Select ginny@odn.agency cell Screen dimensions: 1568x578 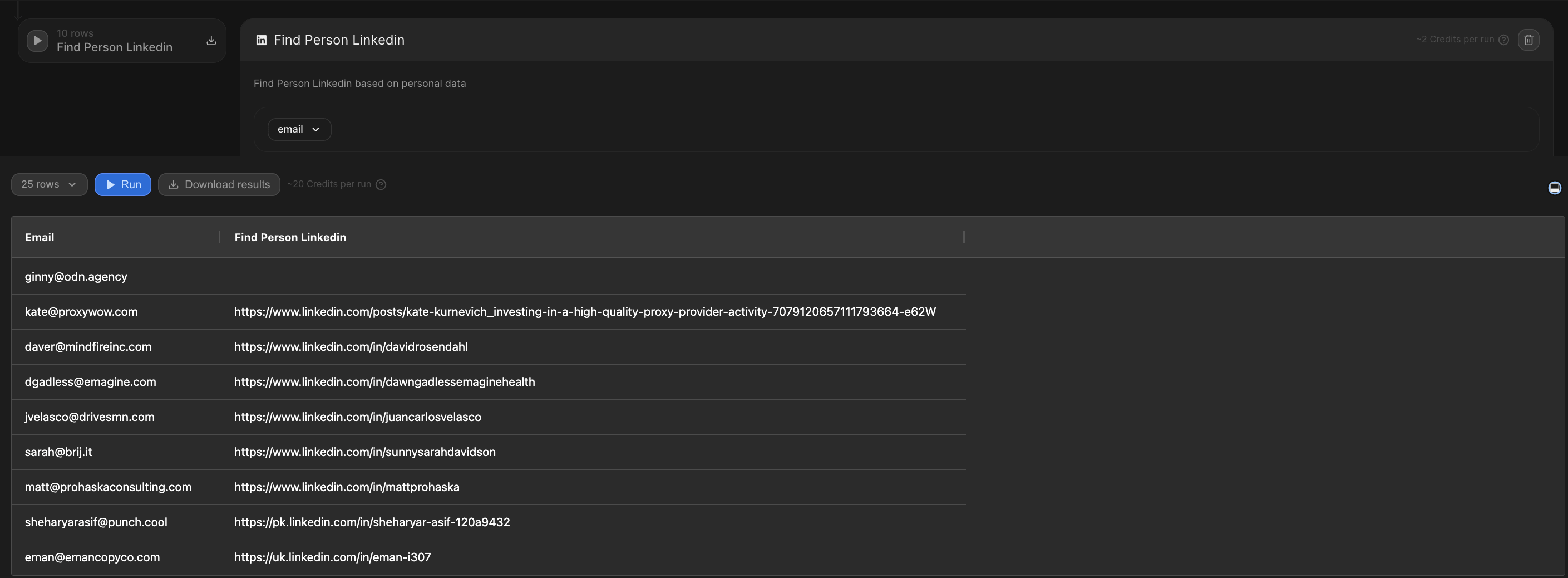116,277
